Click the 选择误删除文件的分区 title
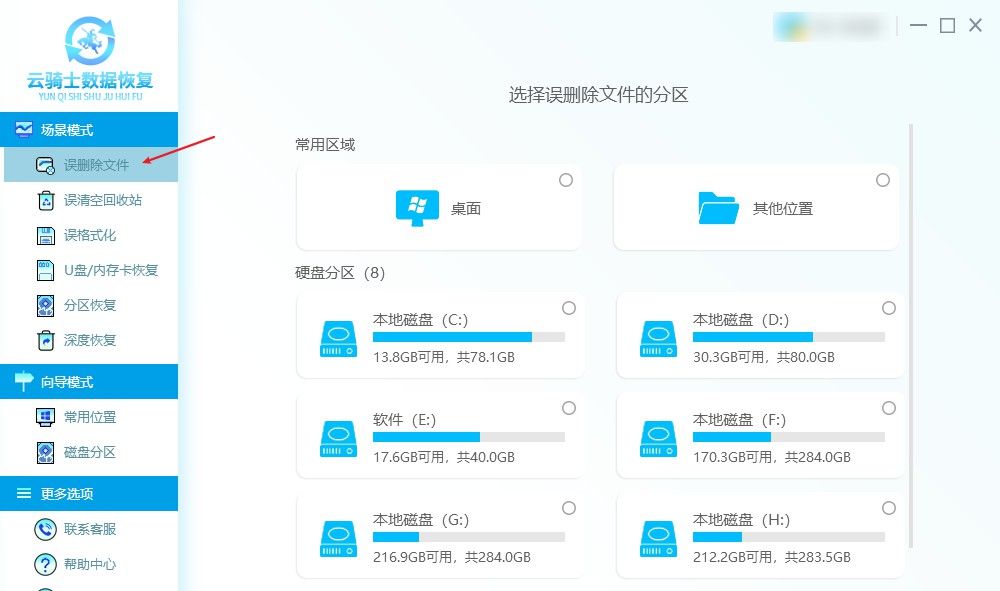 (x=598, y=95)
